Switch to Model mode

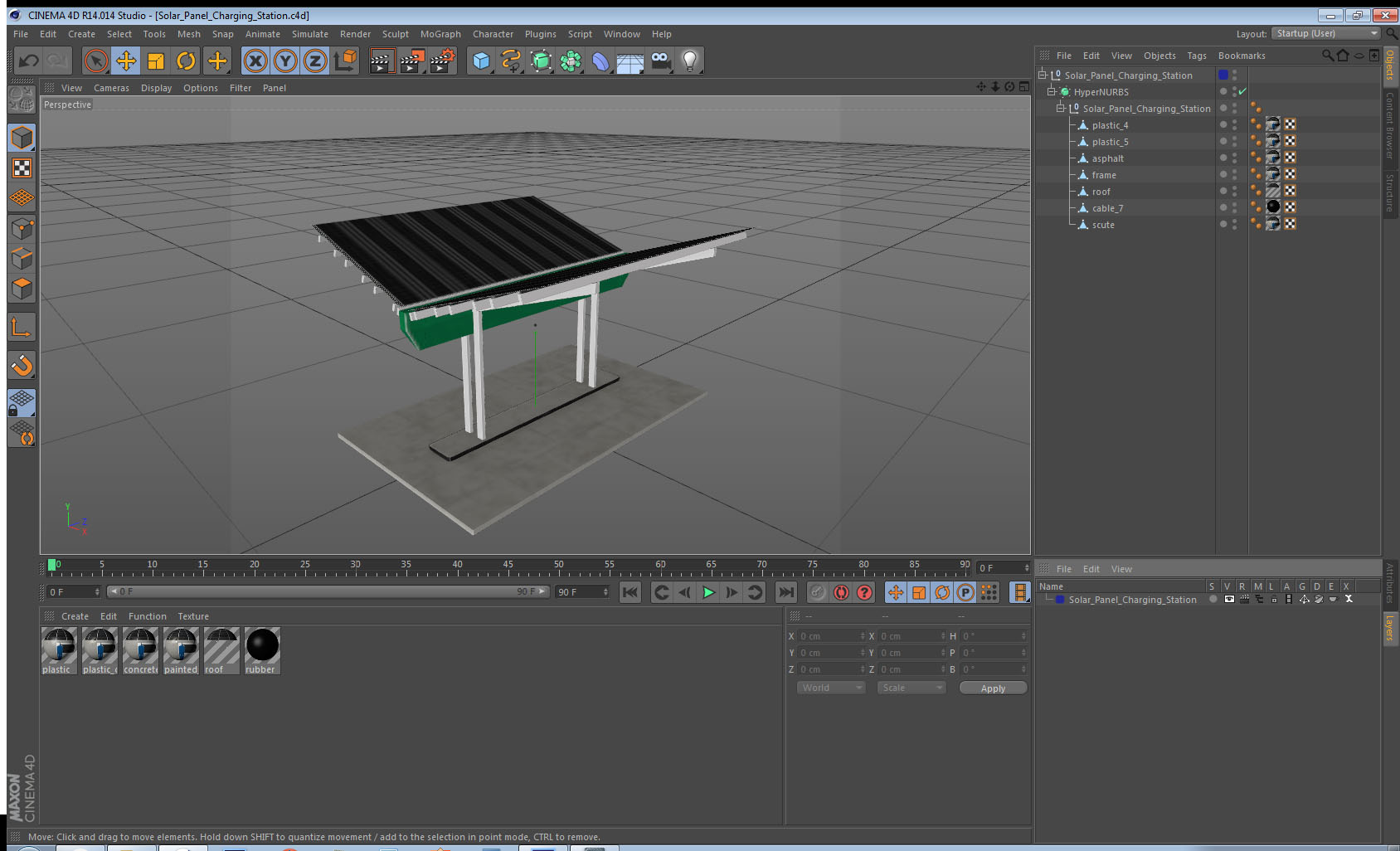tap(22, 138)
